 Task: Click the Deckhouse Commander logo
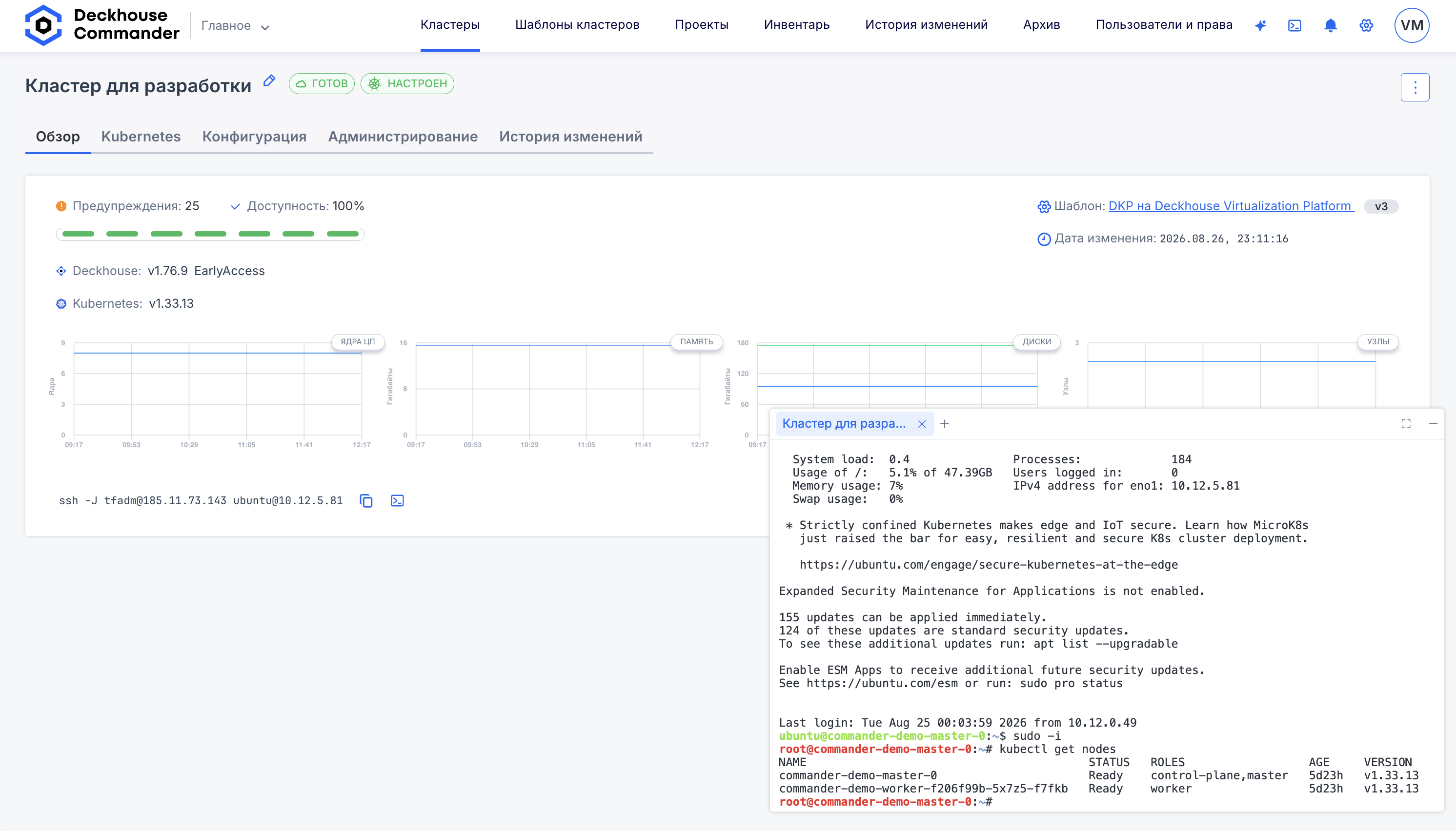pos(101,25)
